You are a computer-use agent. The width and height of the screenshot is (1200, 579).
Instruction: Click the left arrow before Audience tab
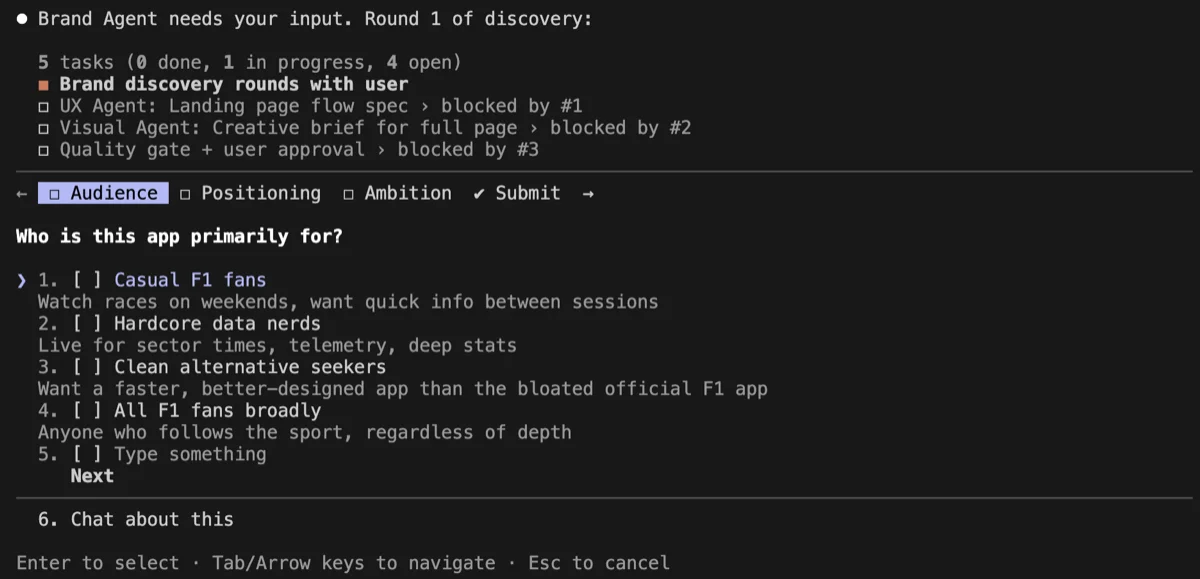point(22,194)
